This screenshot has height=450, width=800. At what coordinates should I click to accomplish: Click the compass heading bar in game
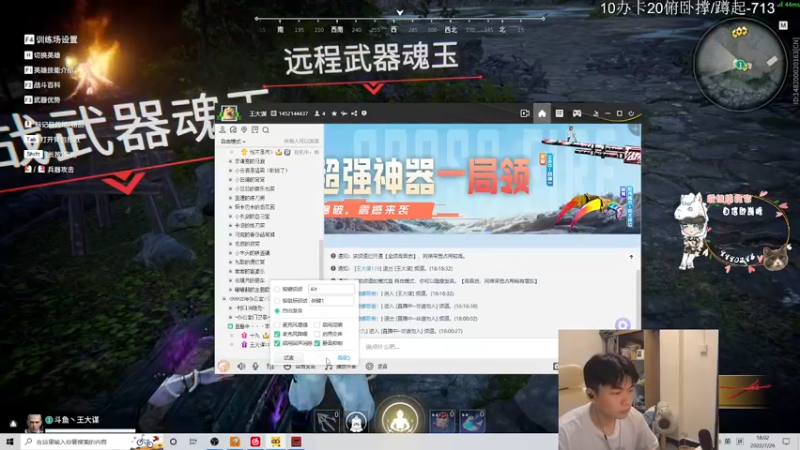click(399, 24)
